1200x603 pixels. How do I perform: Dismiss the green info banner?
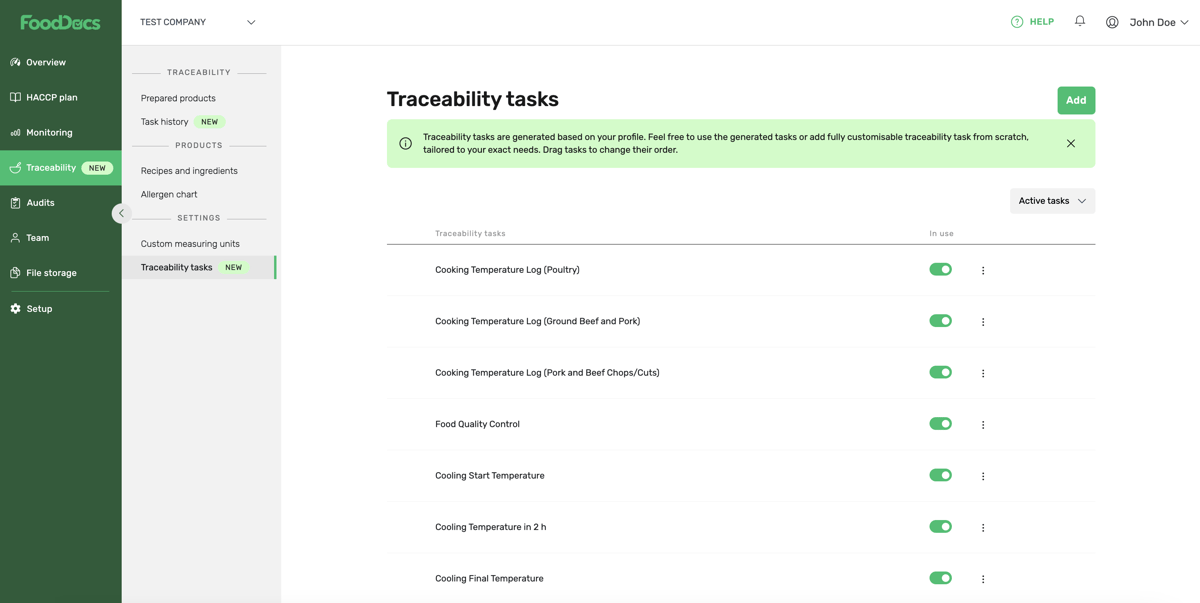(1070, 142)
